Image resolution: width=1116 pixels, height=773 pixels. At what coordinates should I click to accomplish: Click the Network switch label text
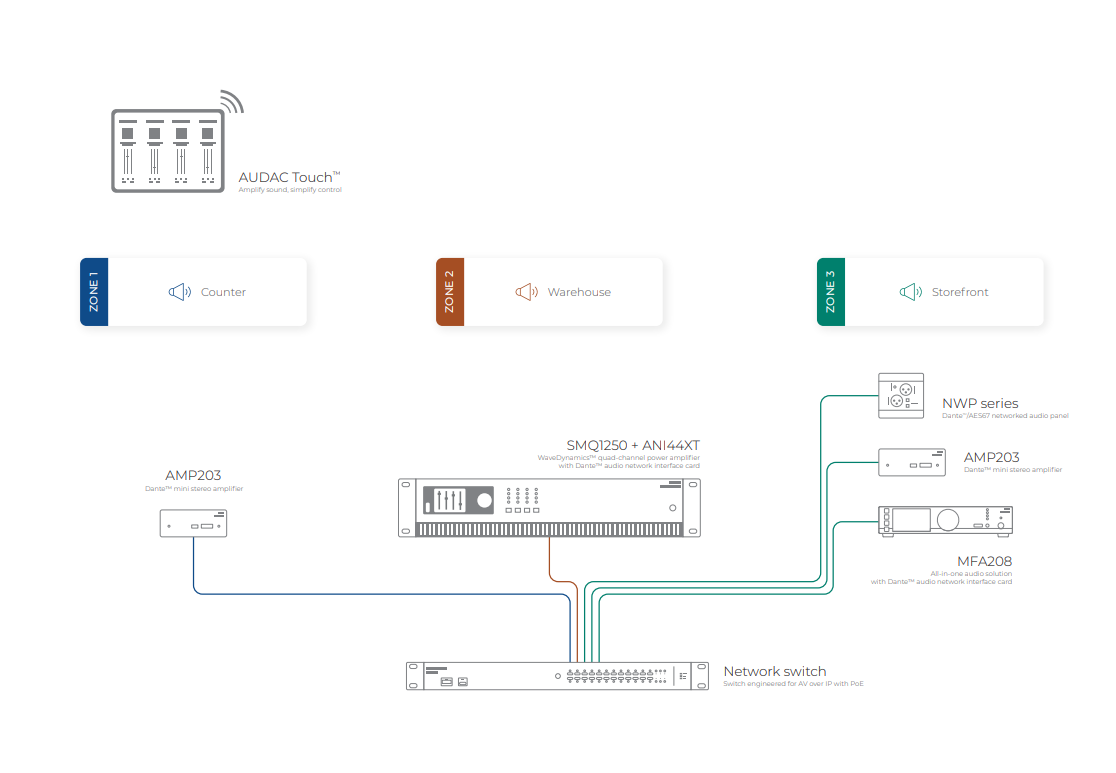[775, 671]
